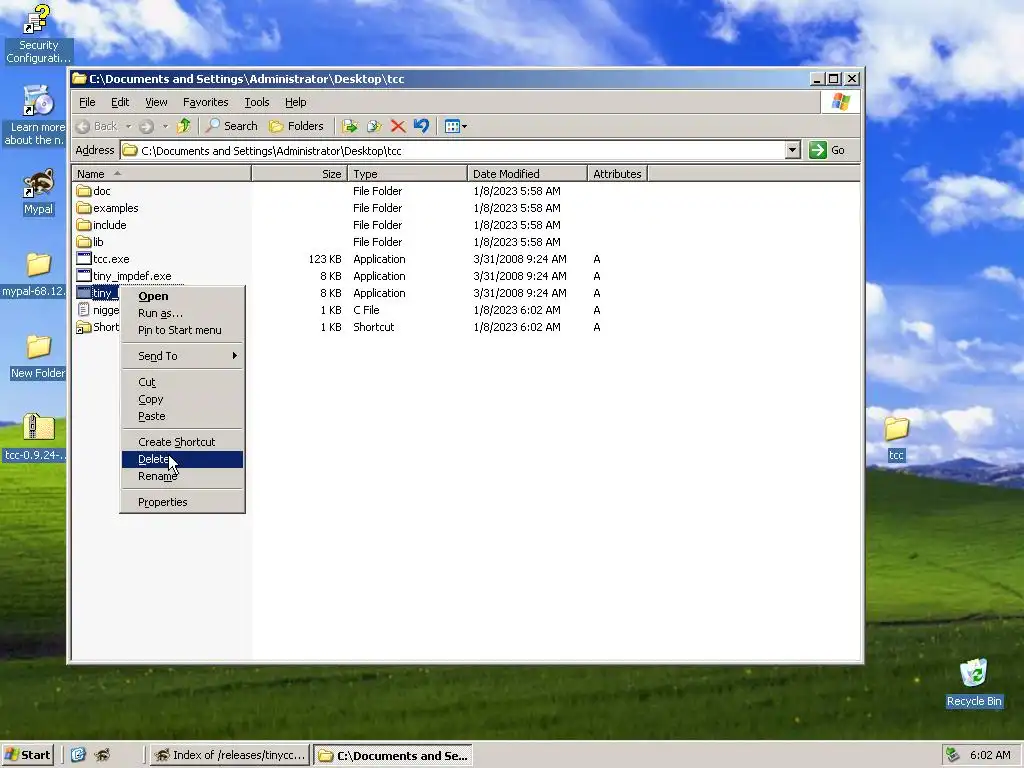The image size is (1024, 768).
Task: Select the tiny_impdef.exe file
Action: click(123, 276)
